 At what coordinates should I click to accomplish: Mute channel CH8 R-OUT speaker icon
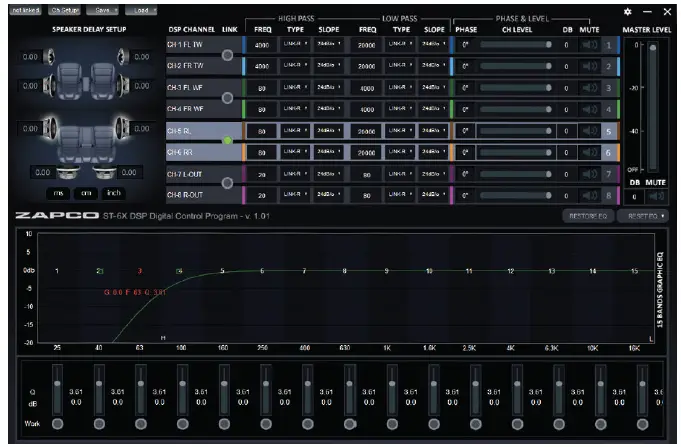click(590, 195)
